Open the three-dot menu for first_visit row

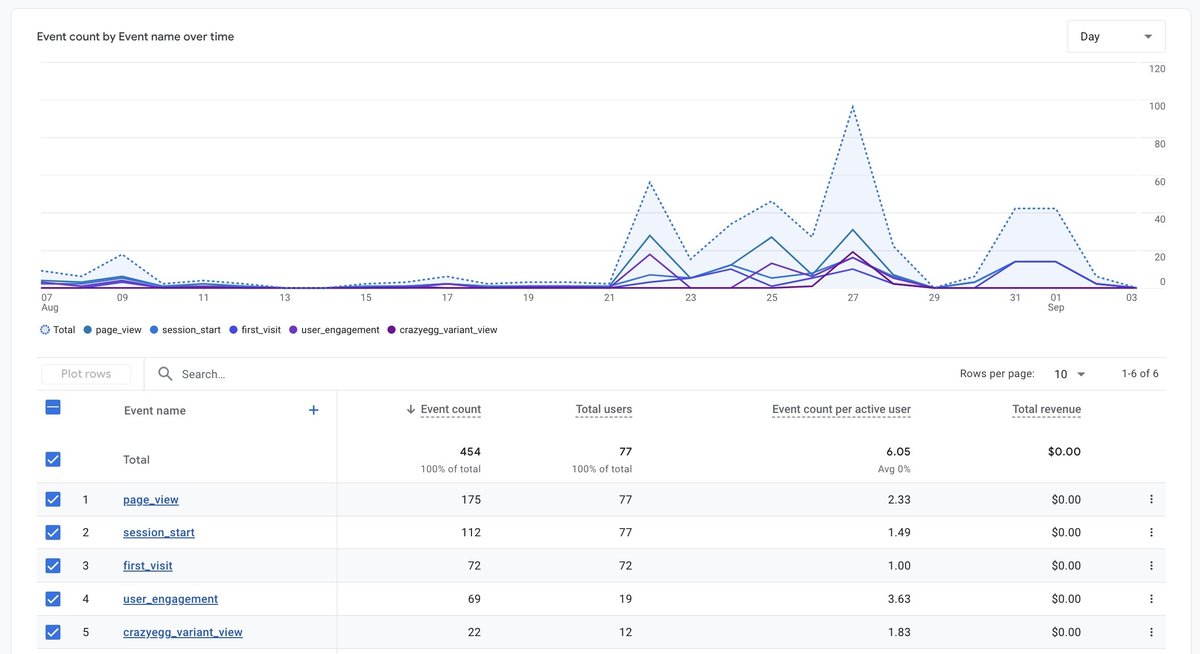[x=1151, y=565]
